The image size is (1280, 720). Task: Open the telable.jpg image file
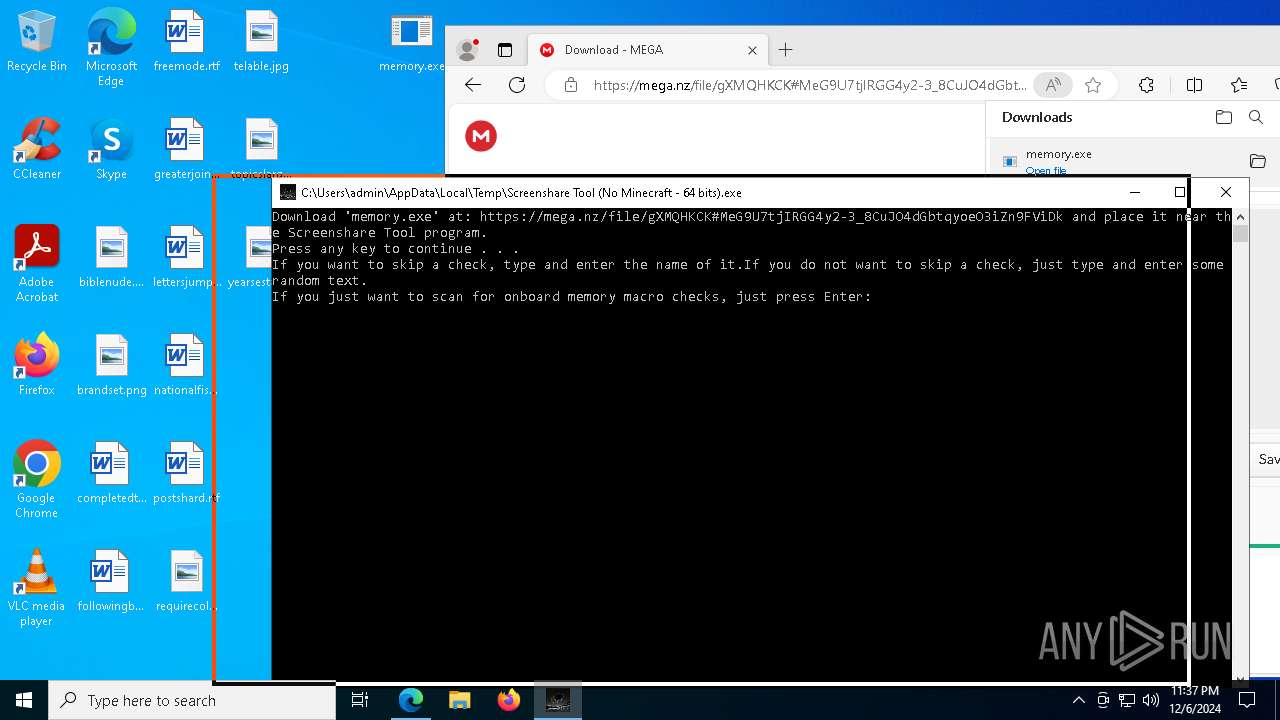coord(261,42)
